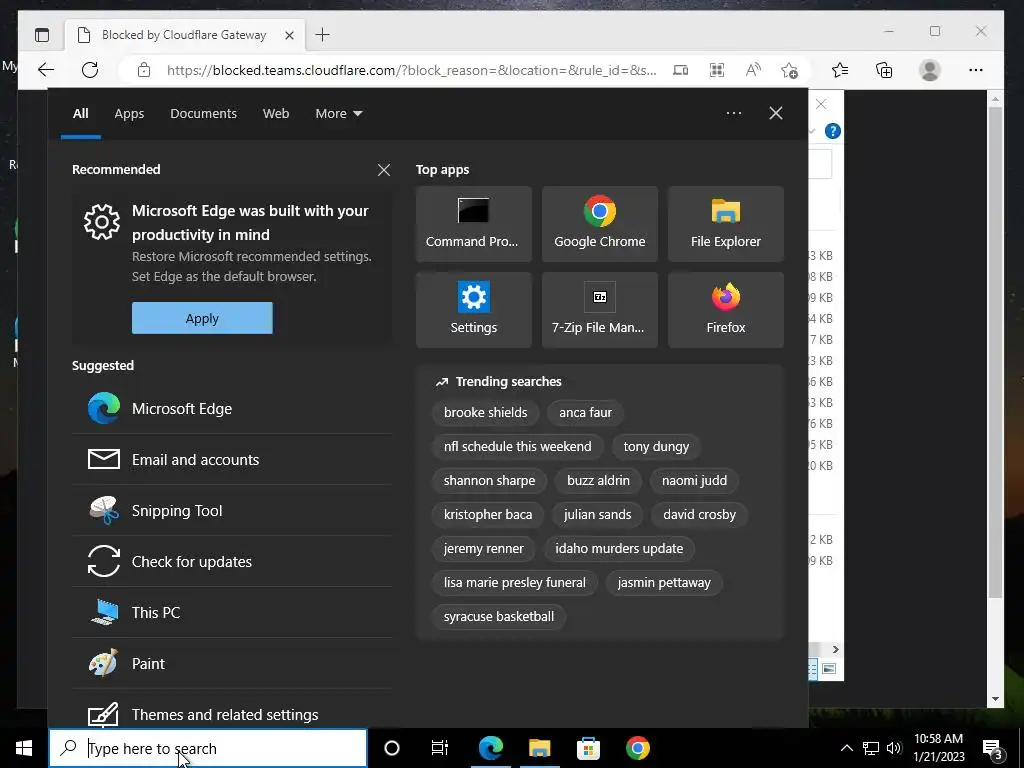The height and width of the screenshot is (768, 1024).
Task: Open Command Prompt from Top apps
Action: [x=473, y=224]
